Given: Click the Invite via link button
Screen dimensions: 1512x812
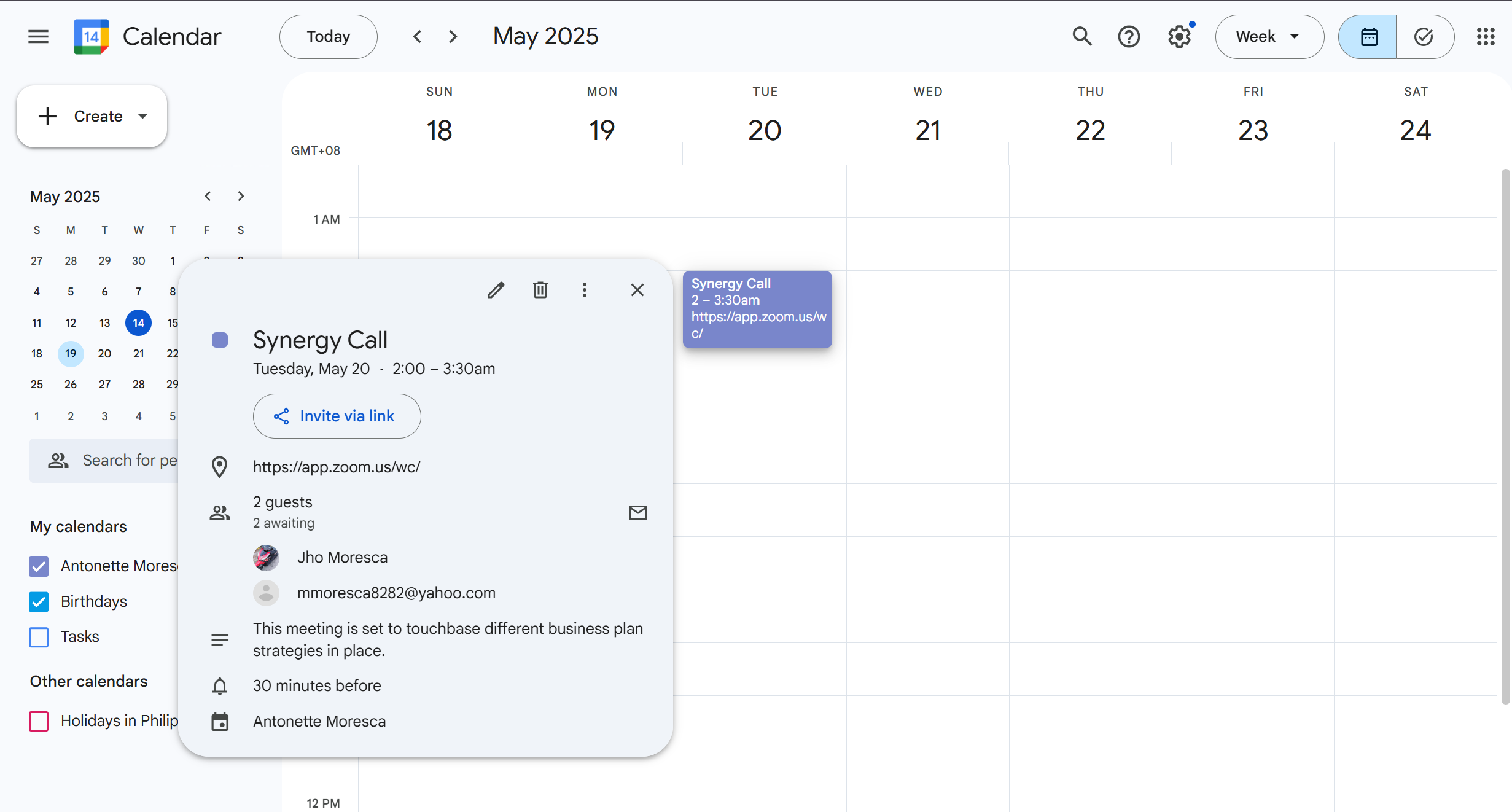Looking at the screenshot, I should 337,416.
